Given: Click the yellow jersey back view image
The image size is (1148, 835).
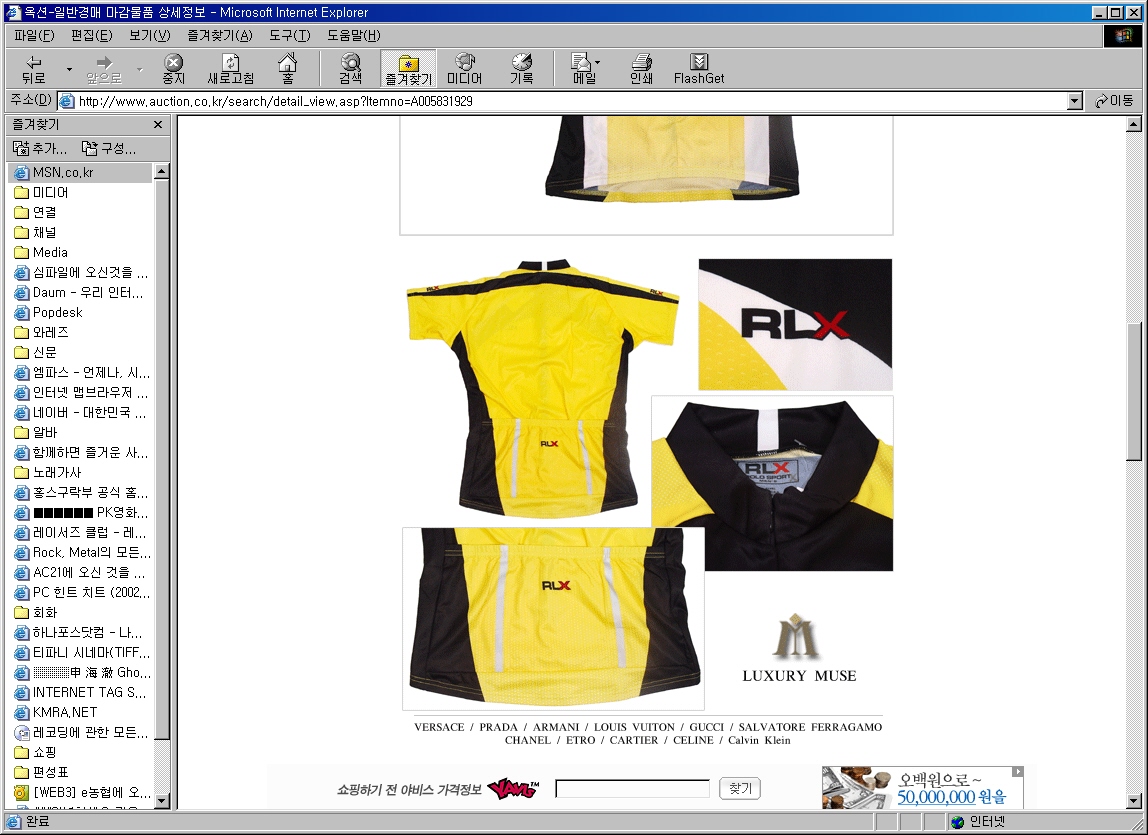Looking at the screenshot, I should tap(543, 388).
